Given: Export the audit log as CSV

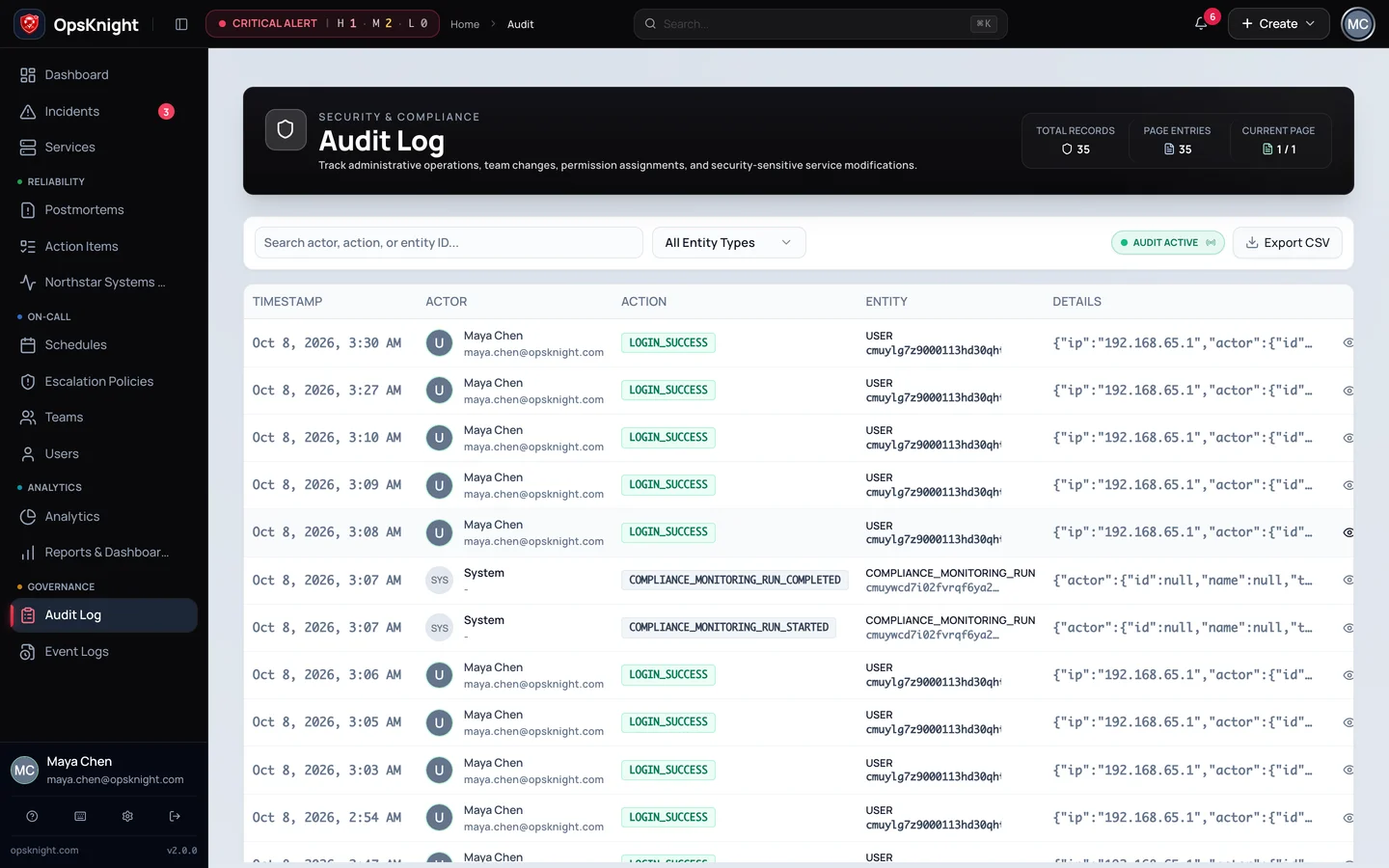Looking at the screenshot, I should 1287,243.
